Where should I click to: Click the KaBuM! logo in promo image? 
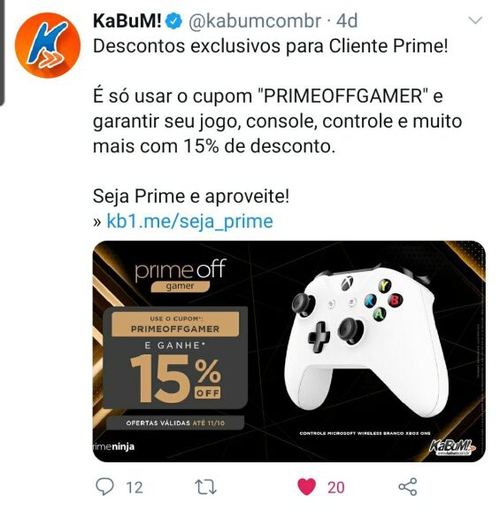[x=452, y=447]
